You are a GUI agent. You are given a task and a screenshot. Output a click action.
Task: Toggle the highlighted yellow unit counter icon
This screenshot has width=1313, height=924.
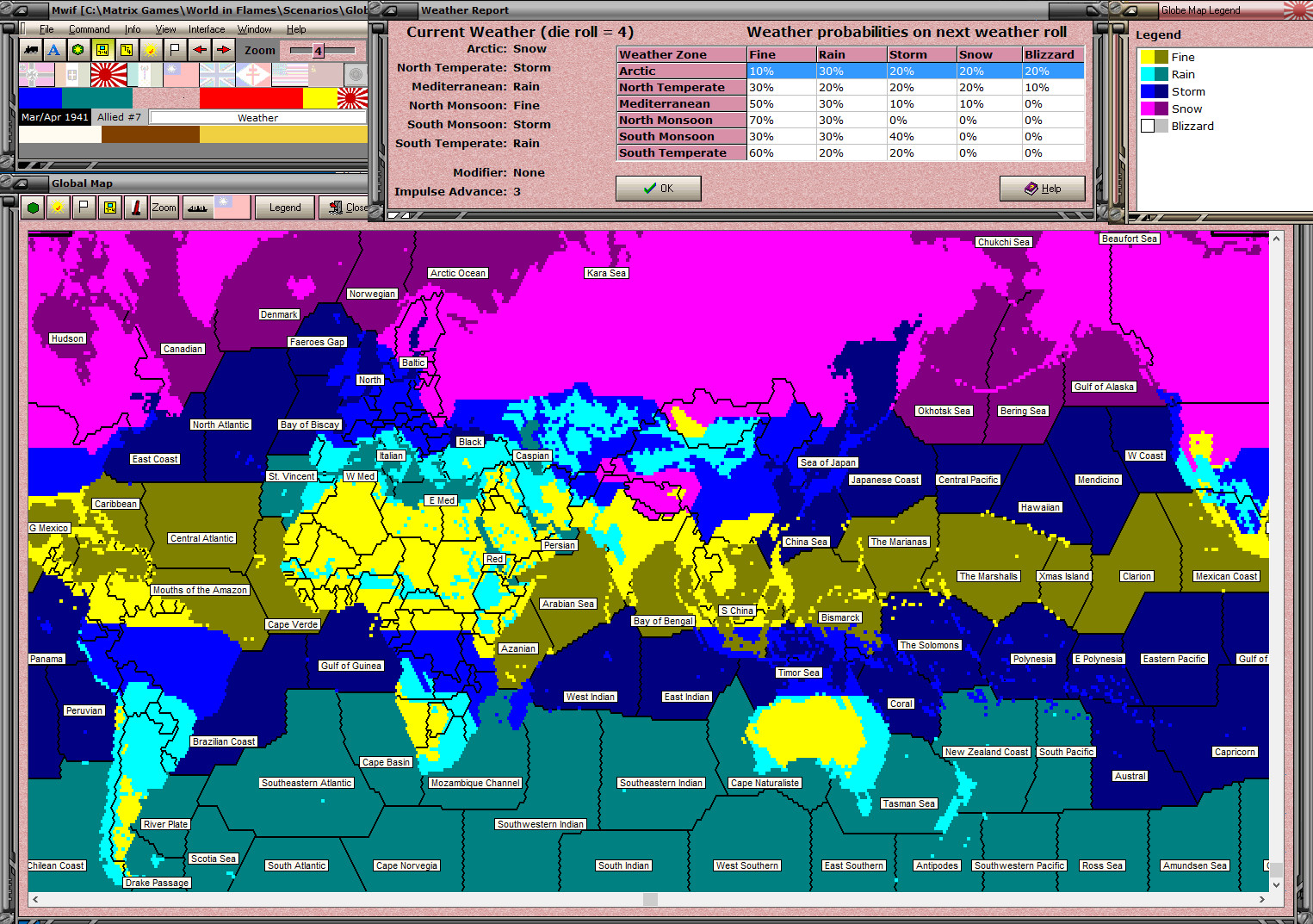click(x=102, y=50)
